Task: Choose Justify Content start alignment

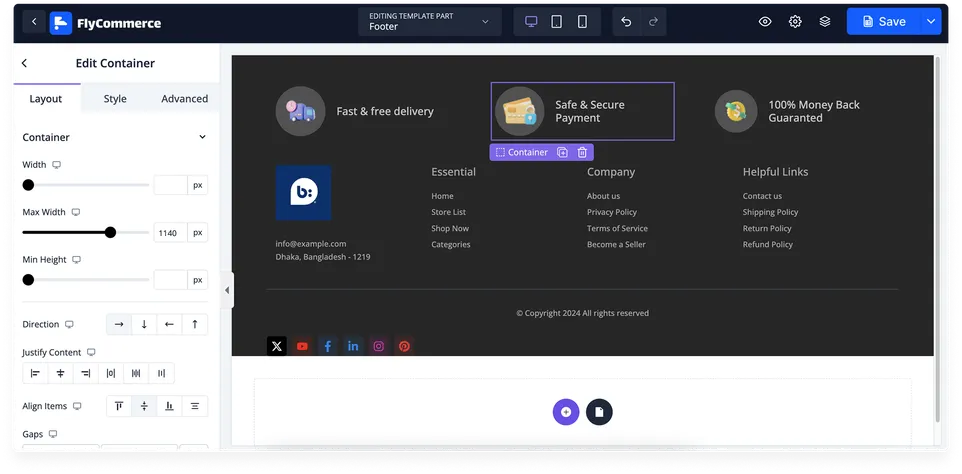Action: click(35, 373)
